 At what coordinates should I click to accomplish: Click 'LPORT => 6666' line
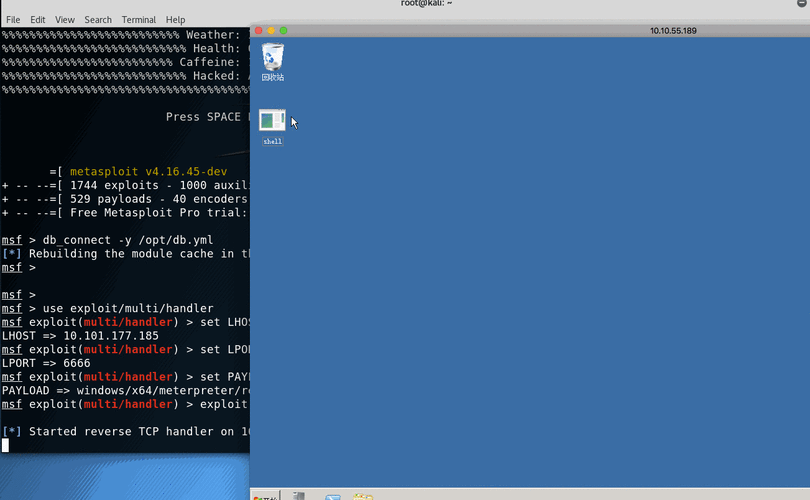click(x=46, y=363)
